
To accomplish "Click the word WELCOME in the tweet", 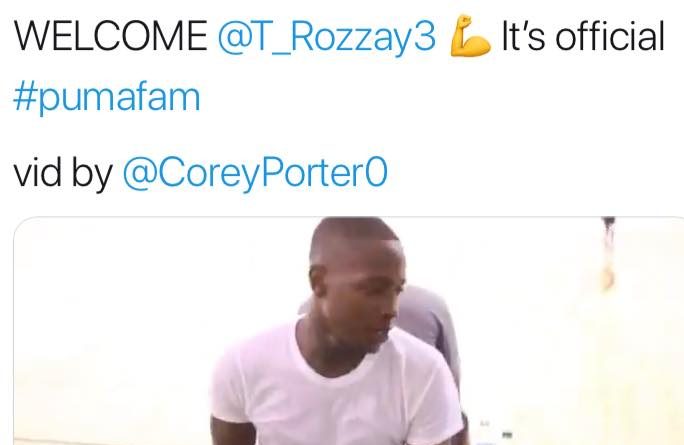I will click(x=111, y=36).
